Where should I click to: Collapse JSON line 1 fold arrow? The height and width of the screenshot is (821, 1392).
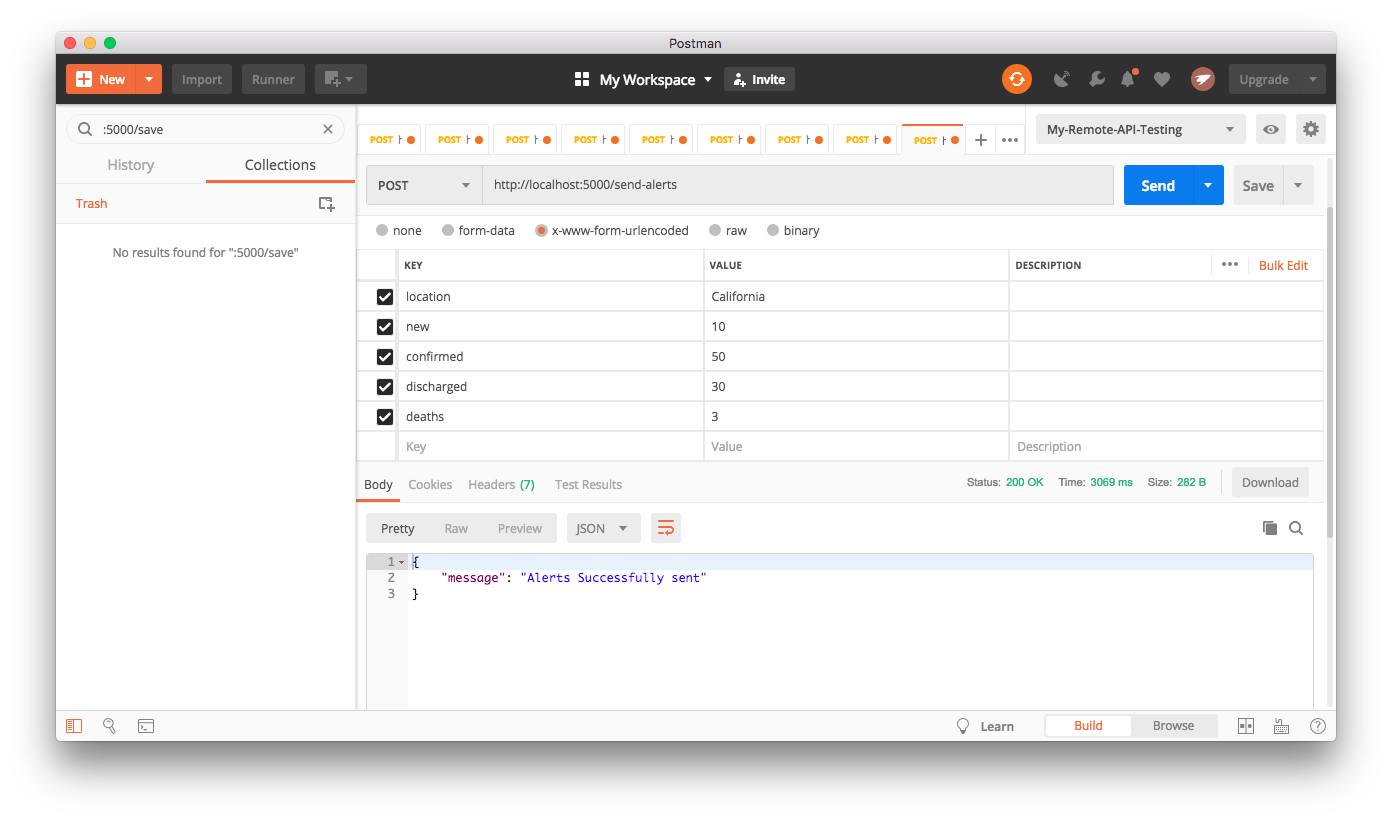click(x=401, y=562)
